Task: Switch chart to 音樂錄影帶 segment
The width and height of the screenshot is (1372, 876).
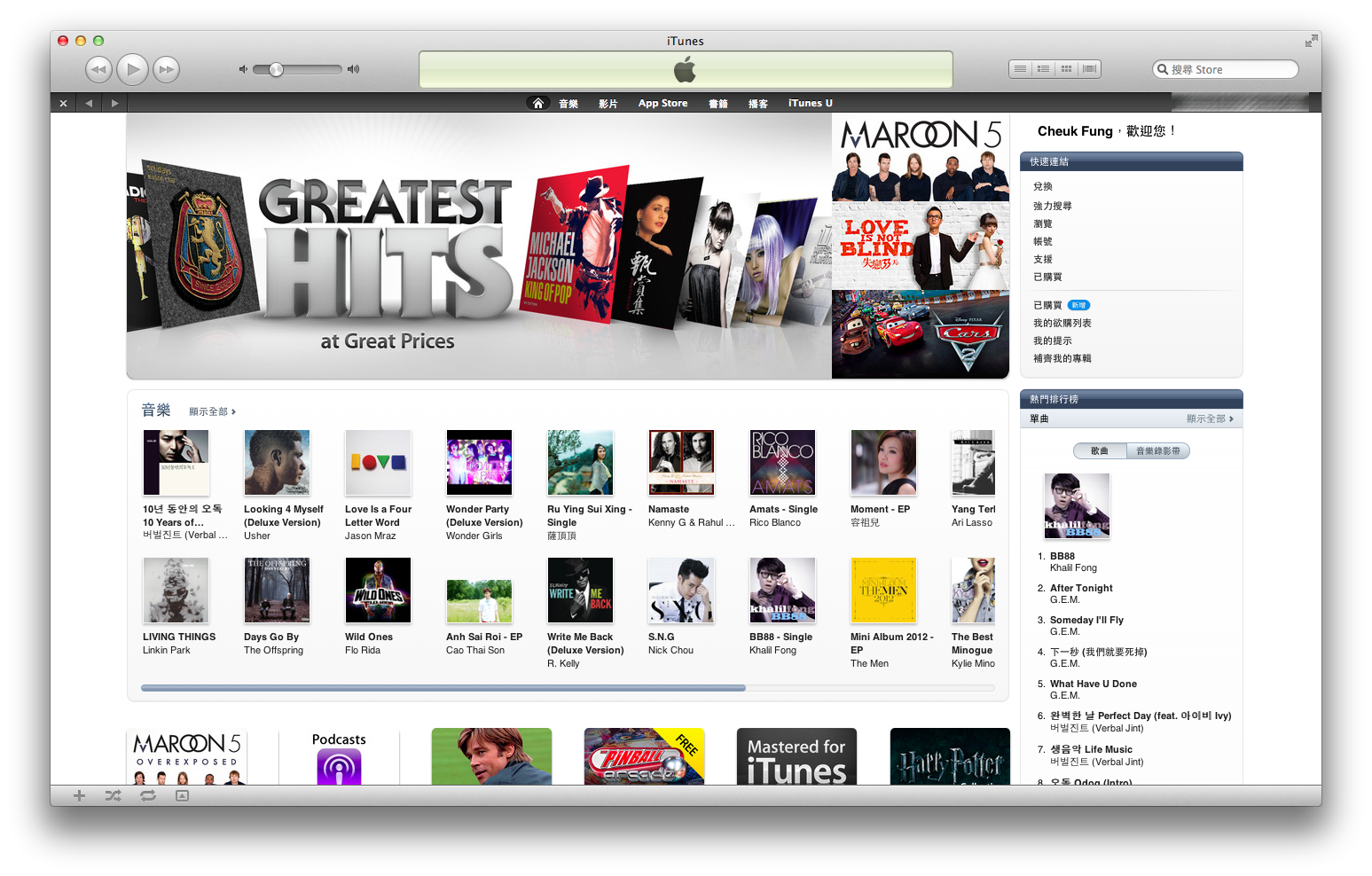Action: [1157, 451]
